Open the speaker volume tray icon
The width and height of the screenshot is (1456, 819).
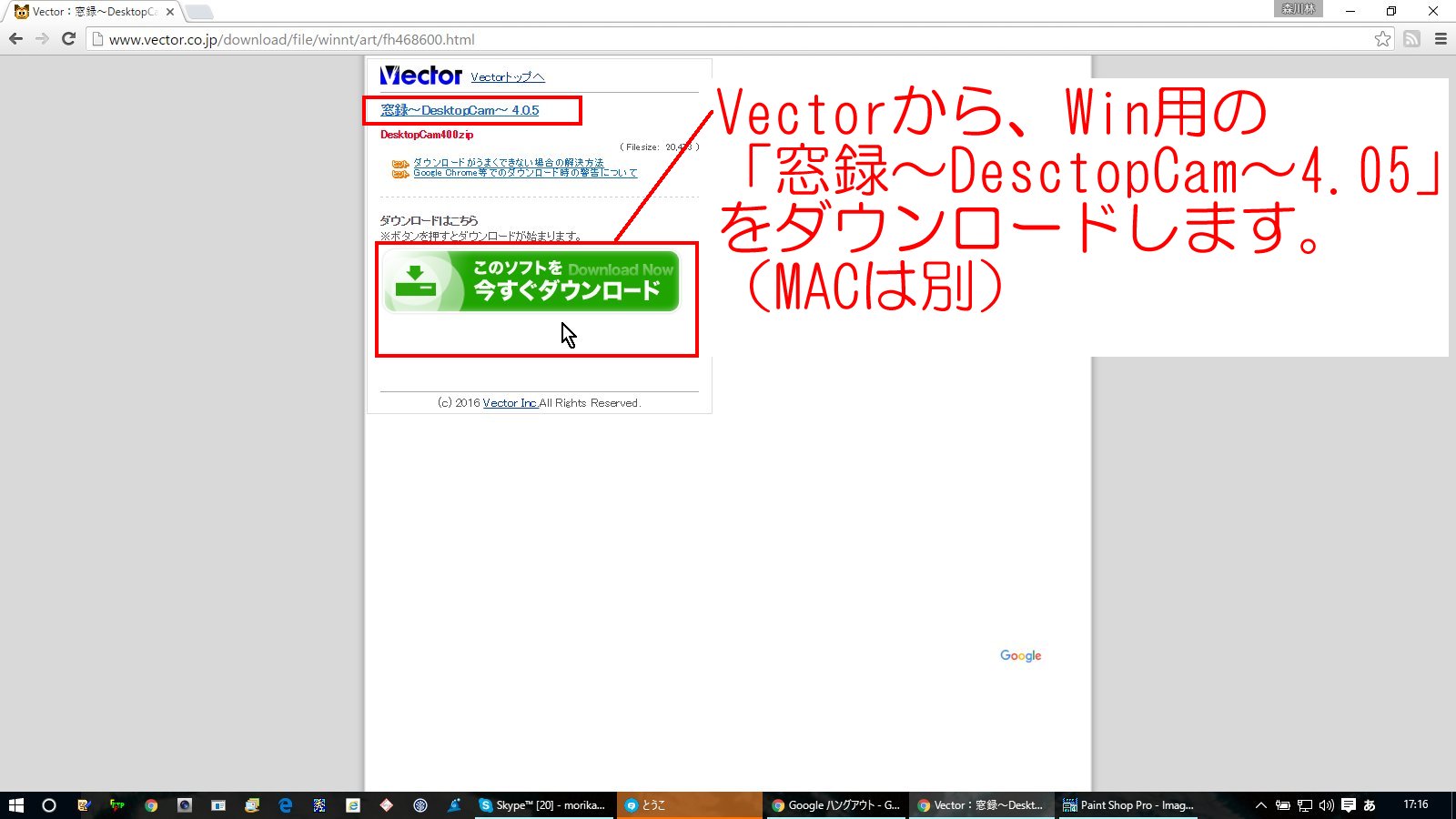coord(1326,805)
